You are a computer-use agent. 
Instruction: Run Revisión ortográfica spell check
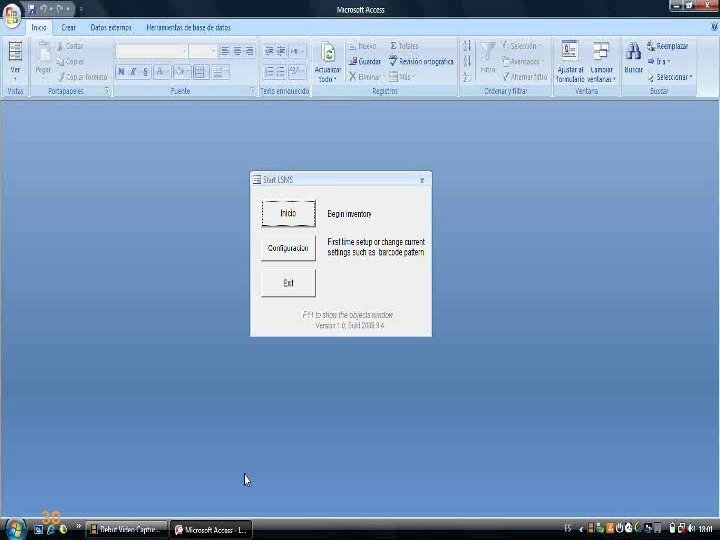click(x=421, y=62)
